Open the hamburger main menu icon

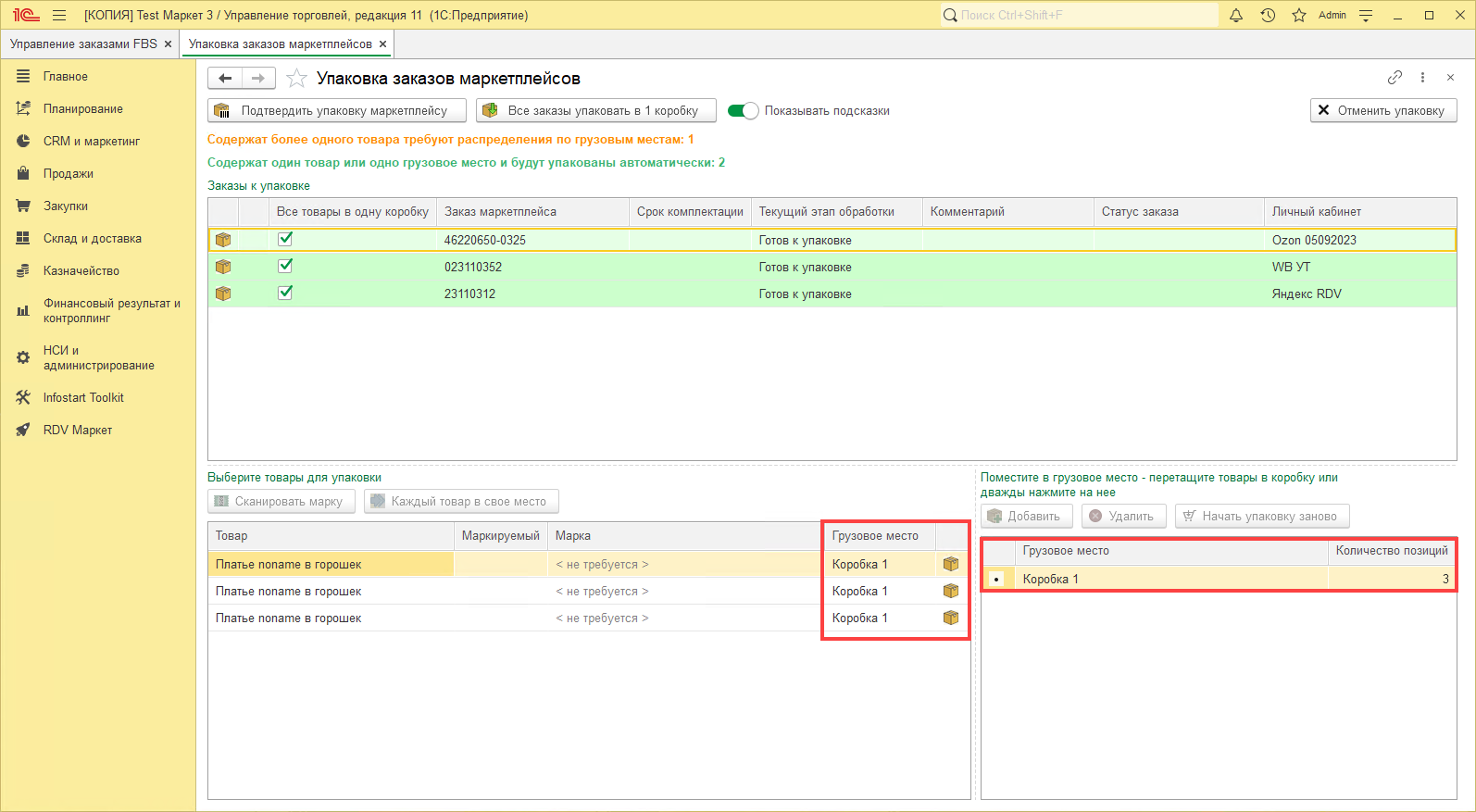coord(59,15)
